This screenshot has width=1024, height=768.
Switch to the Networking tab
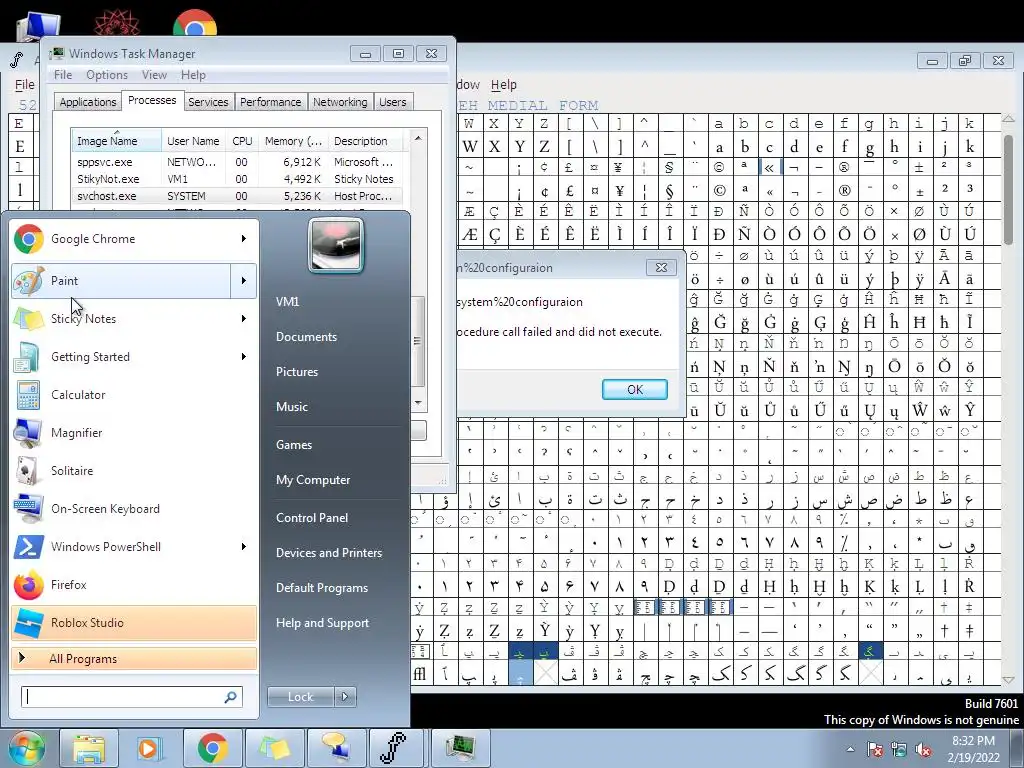tap(340, 102)
